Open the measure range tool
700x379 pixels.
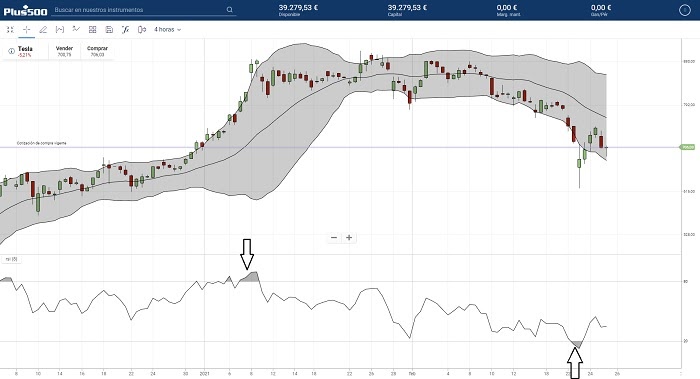tap(59, 29)
